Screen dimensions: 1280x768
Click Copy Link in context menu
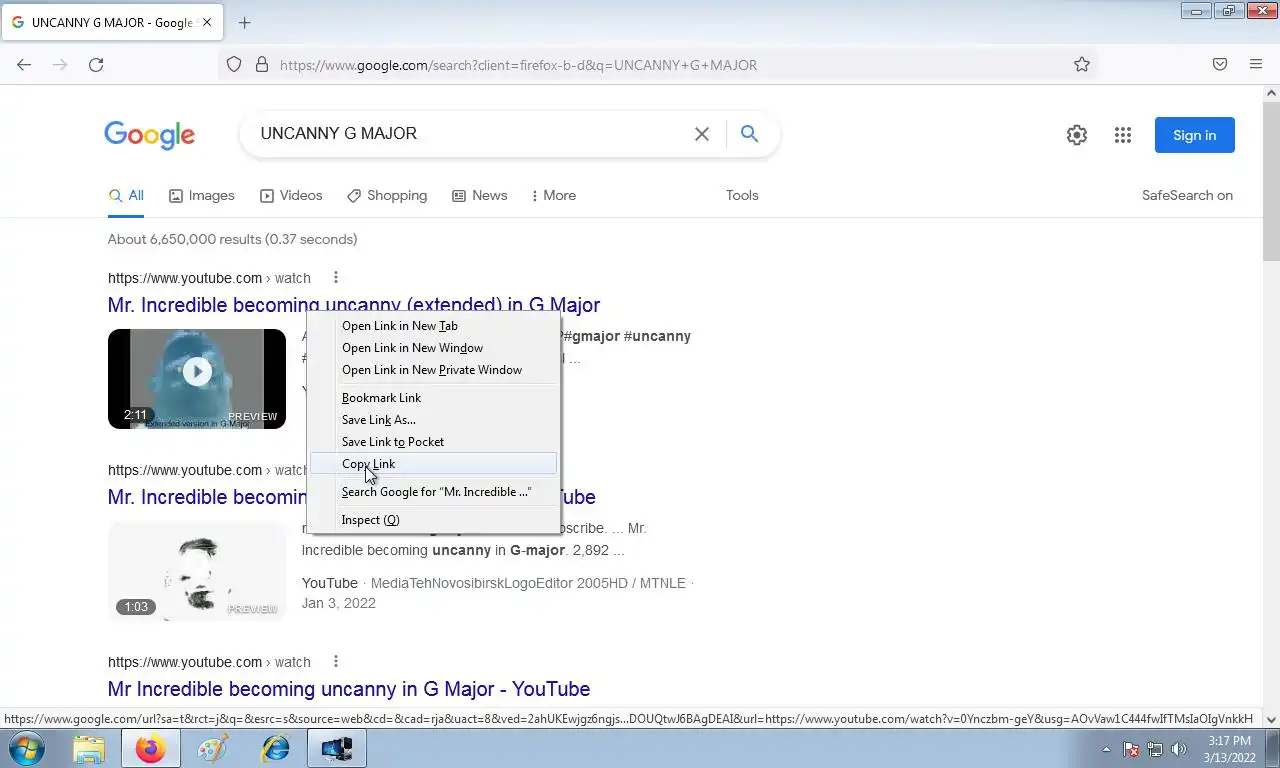pos(433,464)
